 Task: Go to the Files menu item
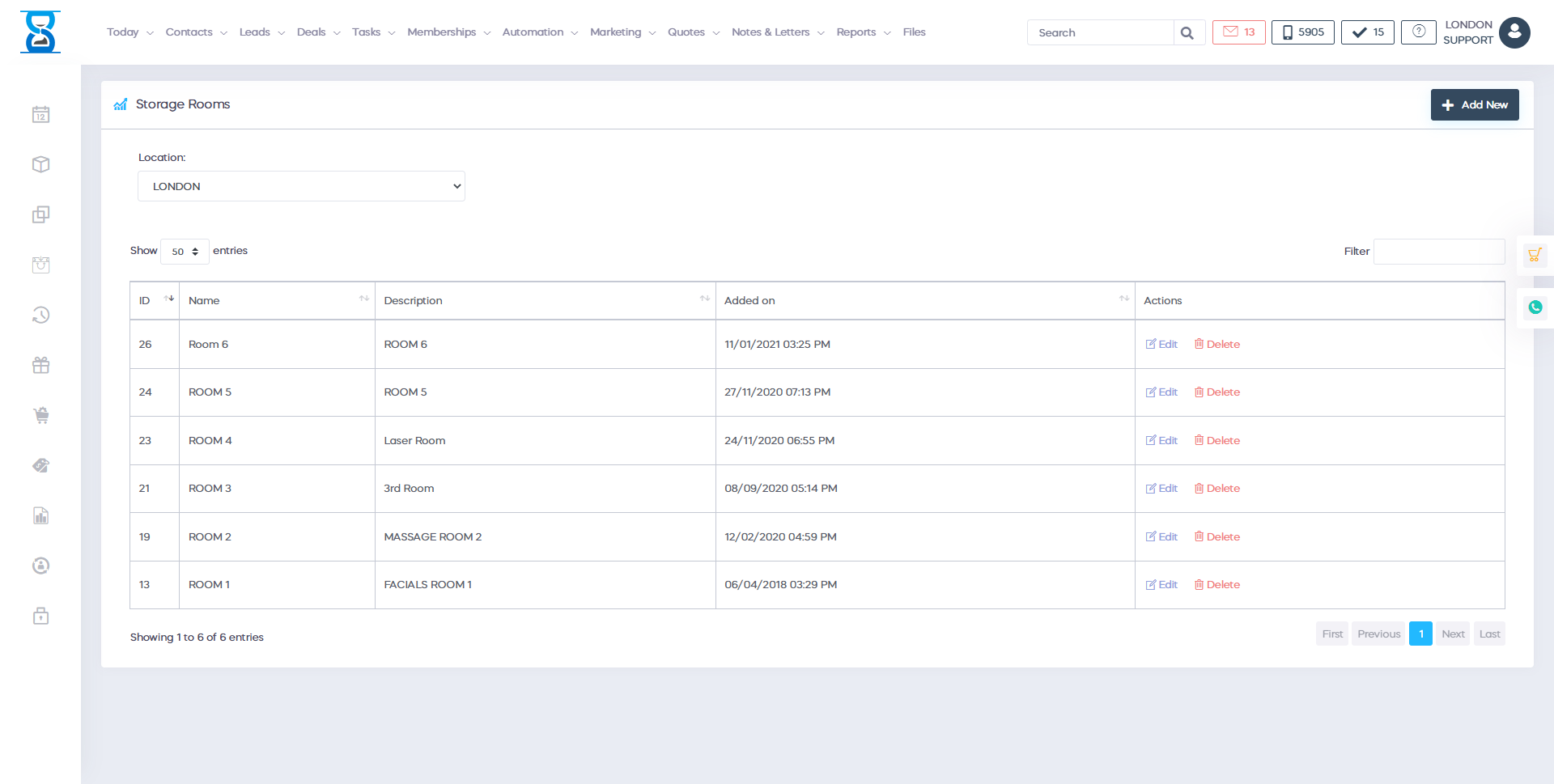[x=914, y=32]
